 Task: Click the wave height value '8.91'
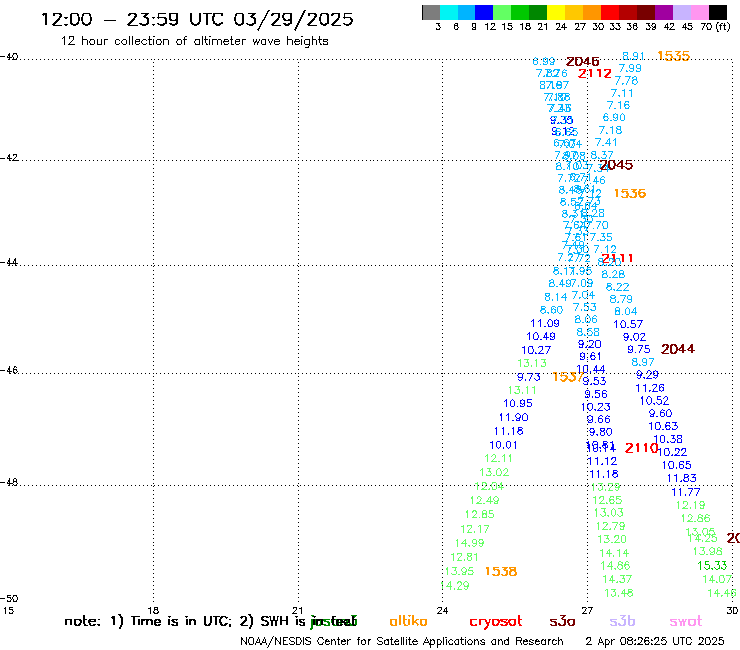pos(633,56)
